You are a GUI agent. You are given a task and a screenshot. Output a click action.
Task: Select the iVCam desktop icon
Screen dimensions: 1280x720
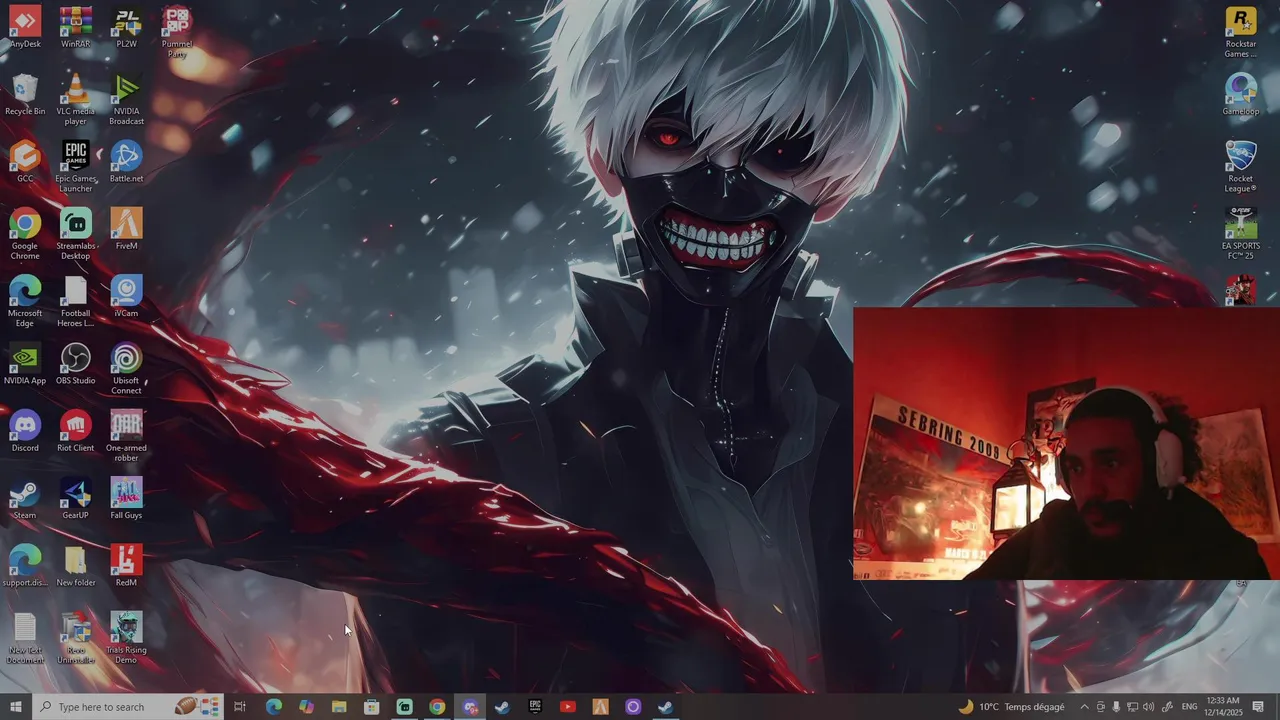pos(126,295)
